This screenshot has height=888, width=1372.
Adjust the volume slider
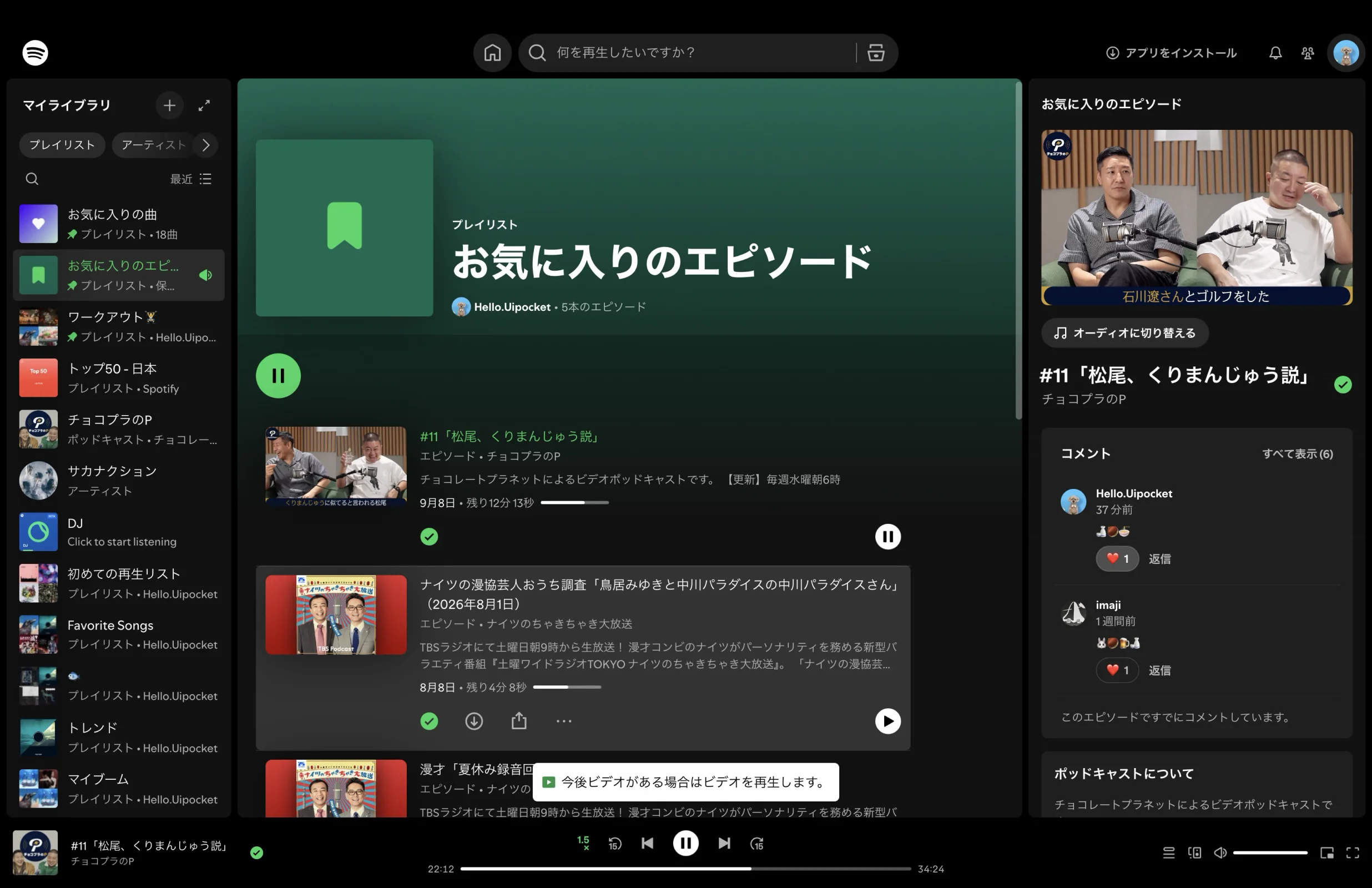coord(1270,853)
